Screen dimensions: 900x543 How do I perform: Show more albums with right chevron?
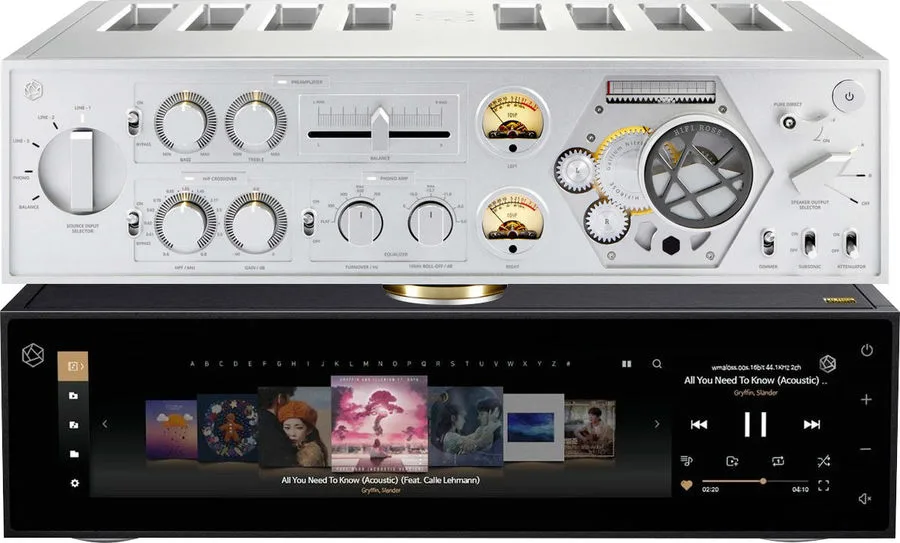(657, 424)
